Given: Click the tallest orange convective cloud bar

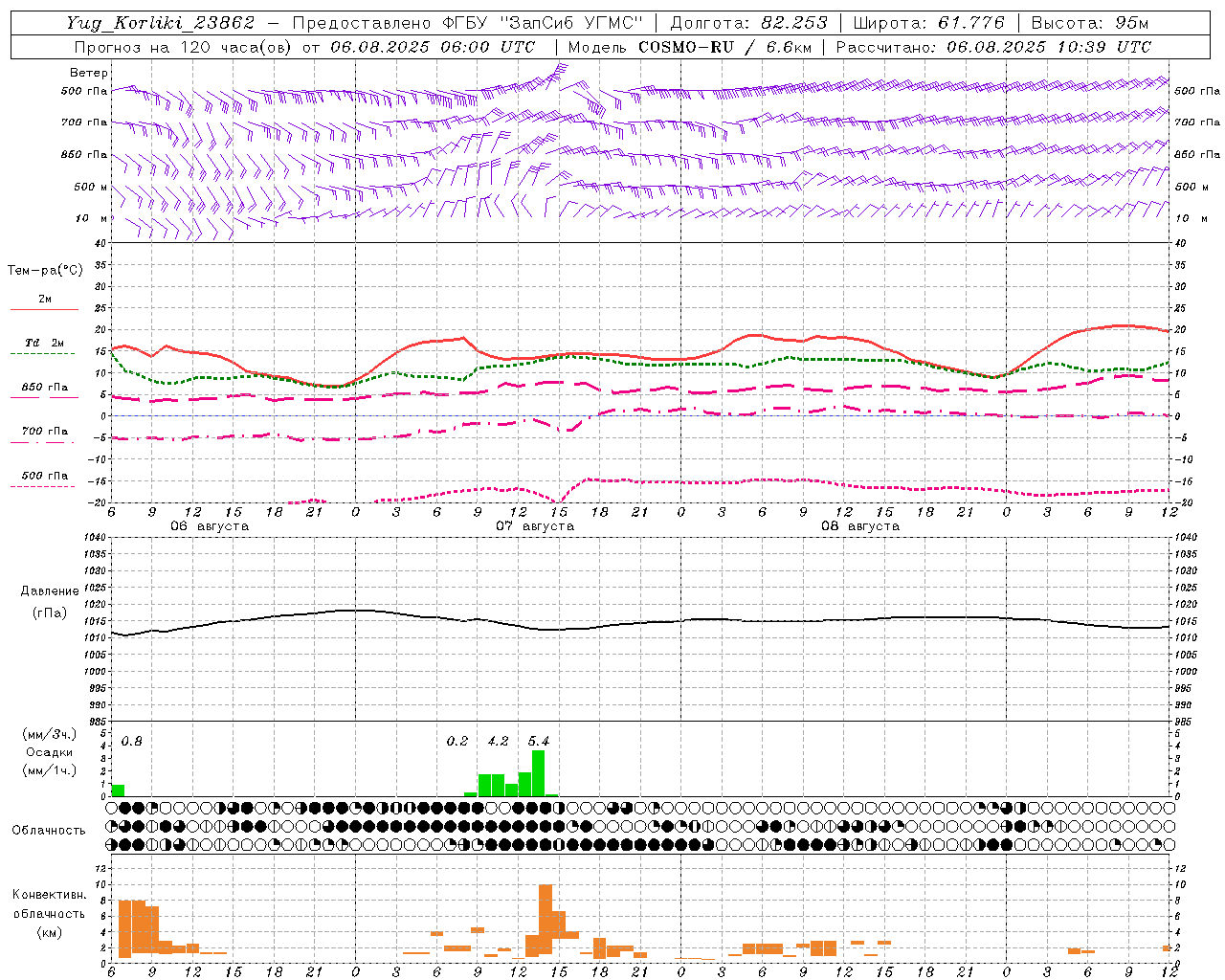Looking at the screenshot, I should [546, 920].
